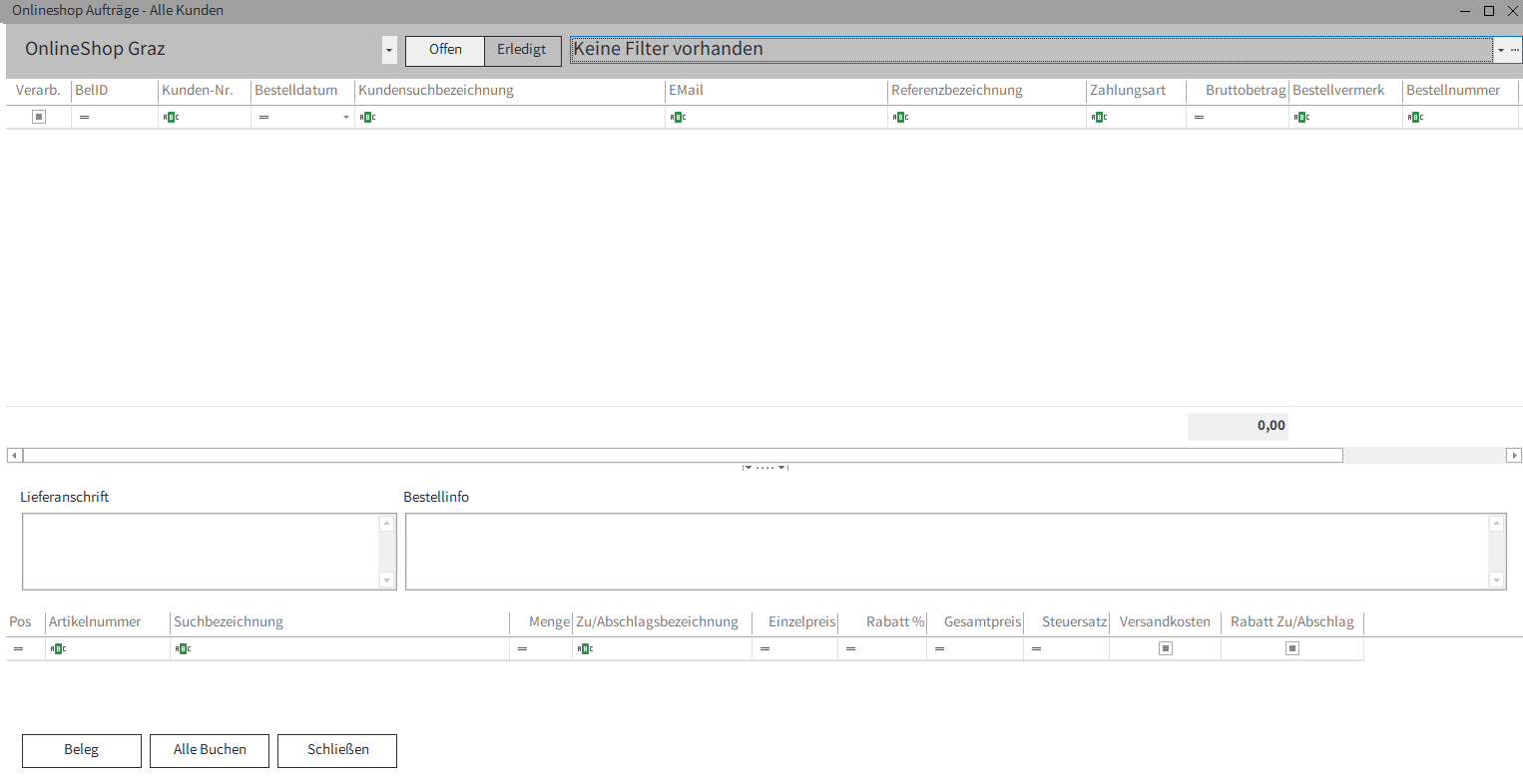Click filter icon under Artikelnummer column

[x=58, y=649]
